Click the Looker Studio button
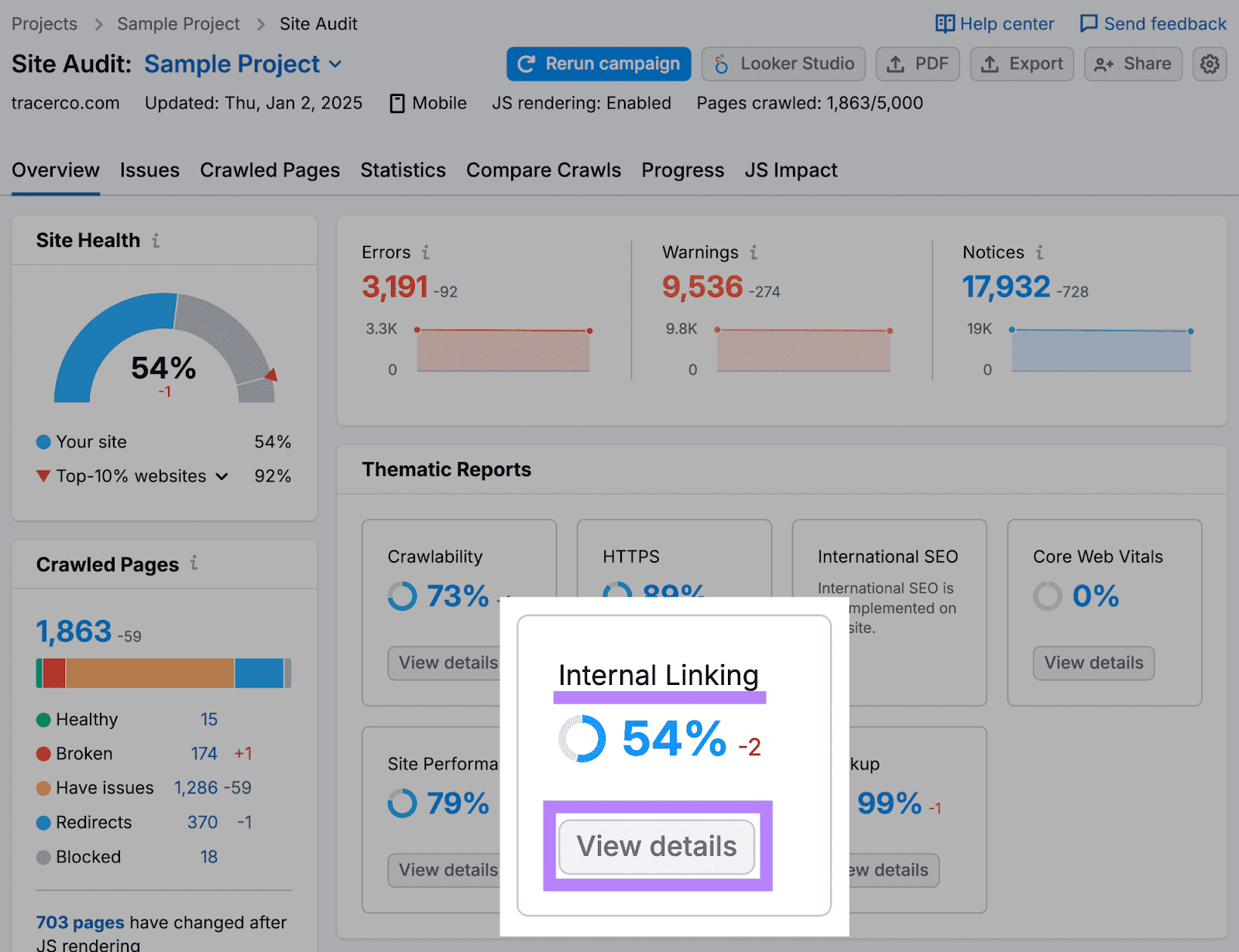1239x952 pixels. [783, 63]
